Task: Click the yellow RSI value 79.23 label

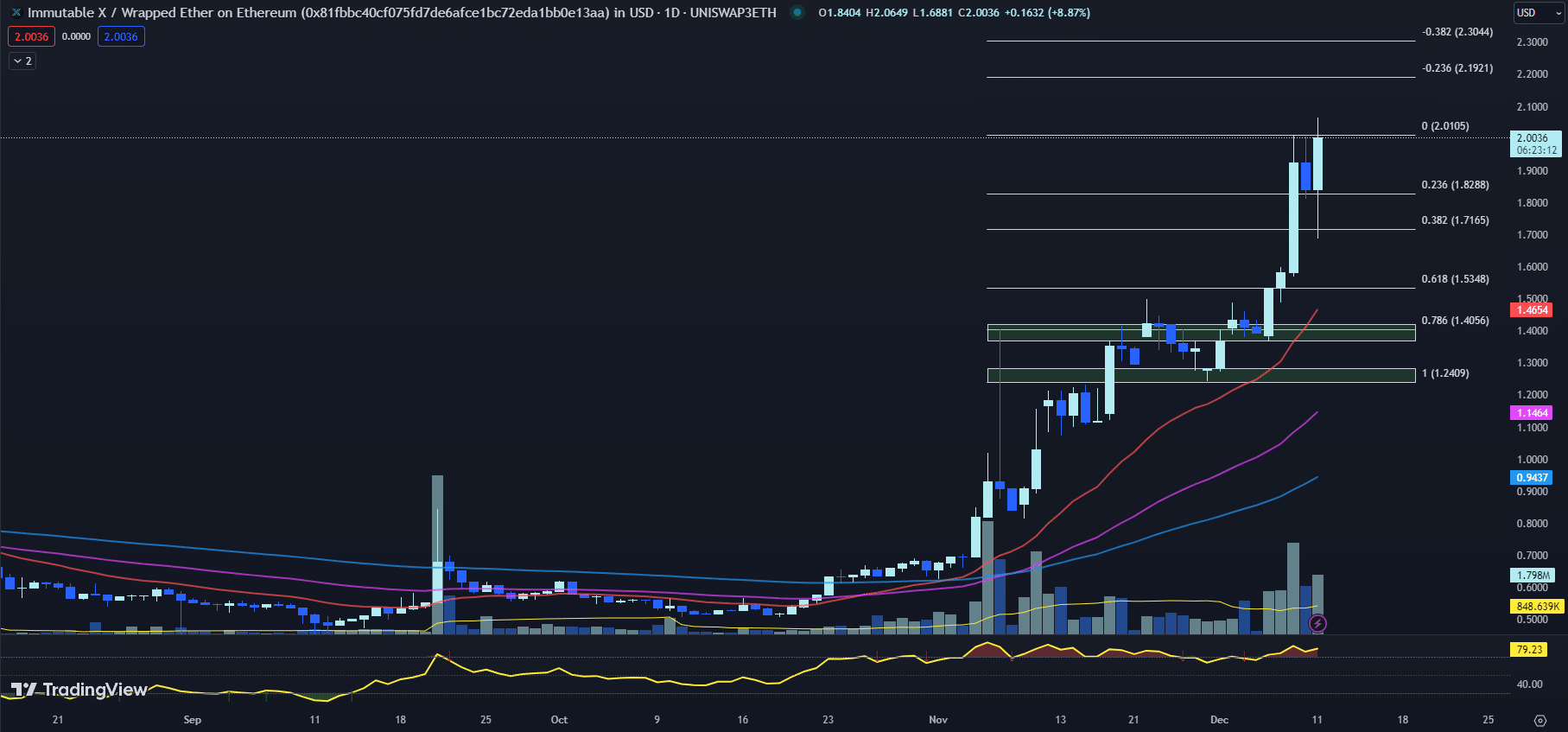Action: 1528,650
